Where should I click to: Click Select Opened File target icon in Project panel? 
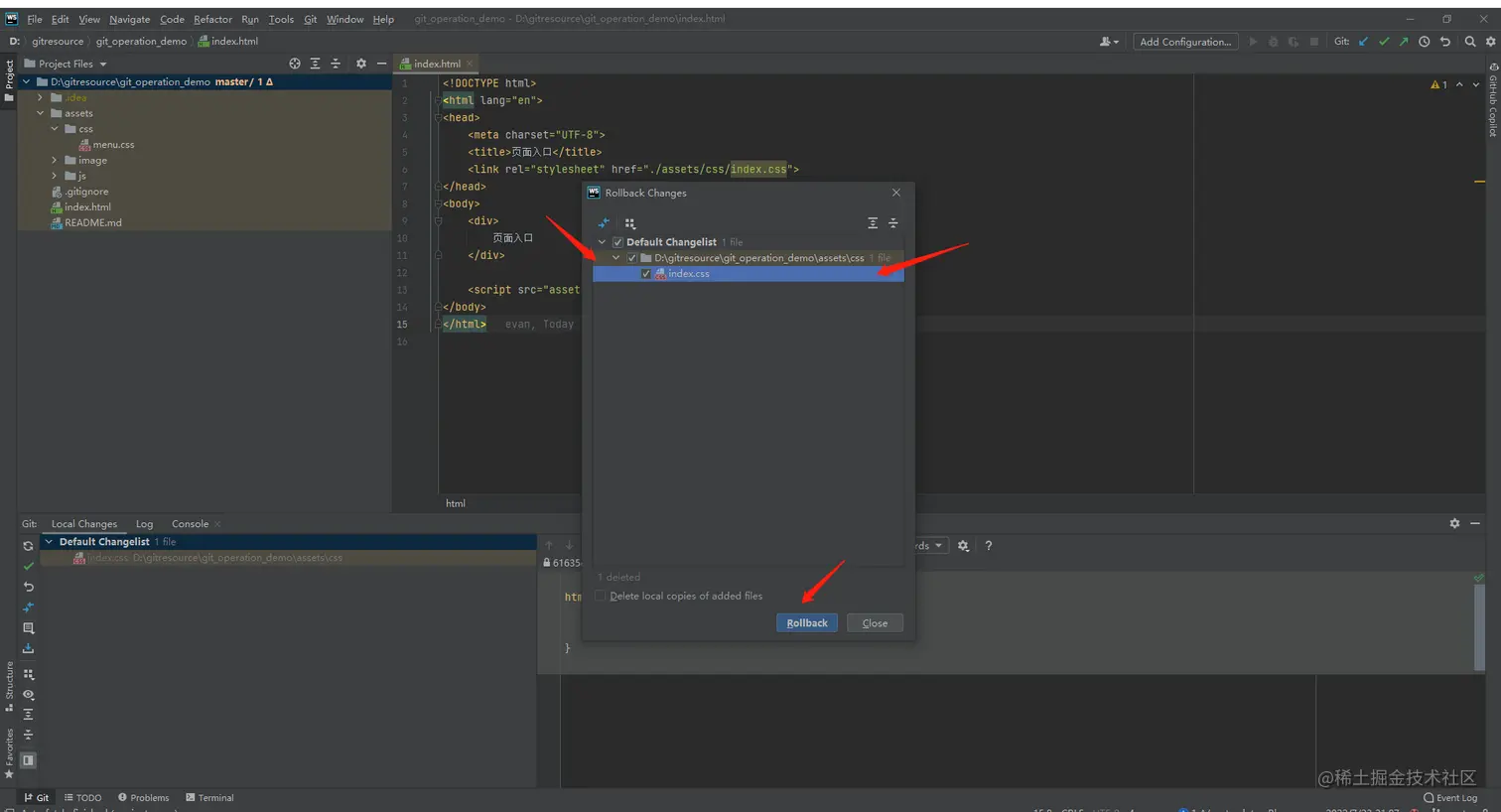pyautogui.click(x=295, y=64)
